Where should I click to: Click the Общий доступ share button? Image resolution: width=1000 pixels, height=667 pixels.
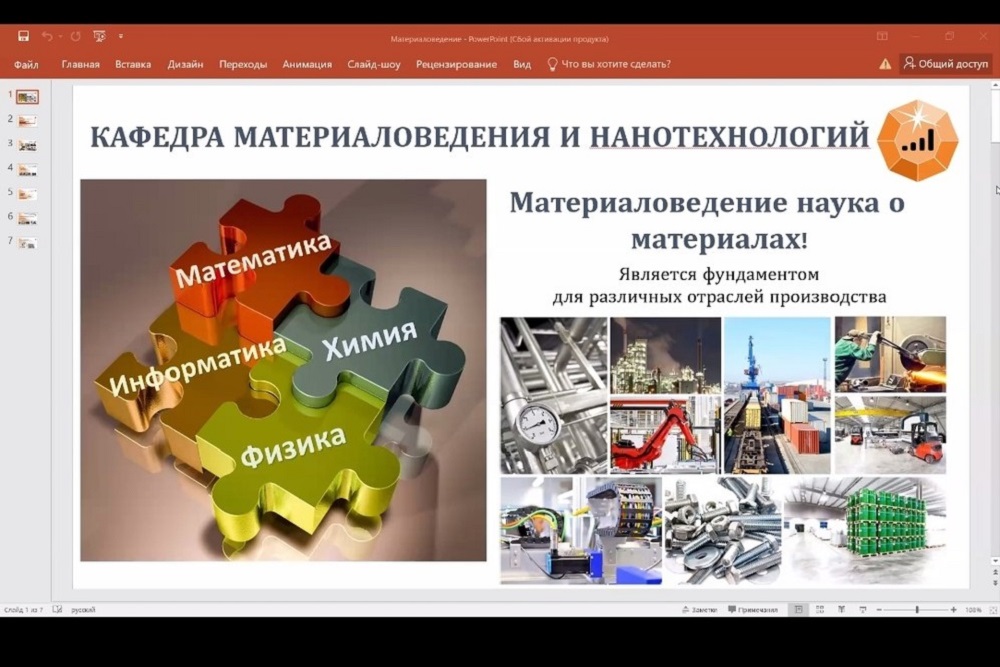pyautogui.click(x=945, y=63)
